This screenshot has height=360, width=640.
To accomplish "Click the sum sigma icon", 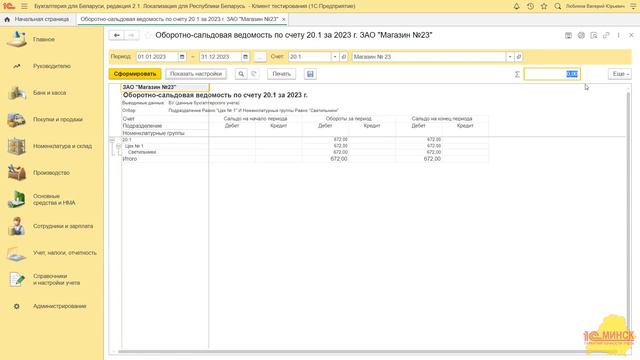I will click(x=517, y=74).
